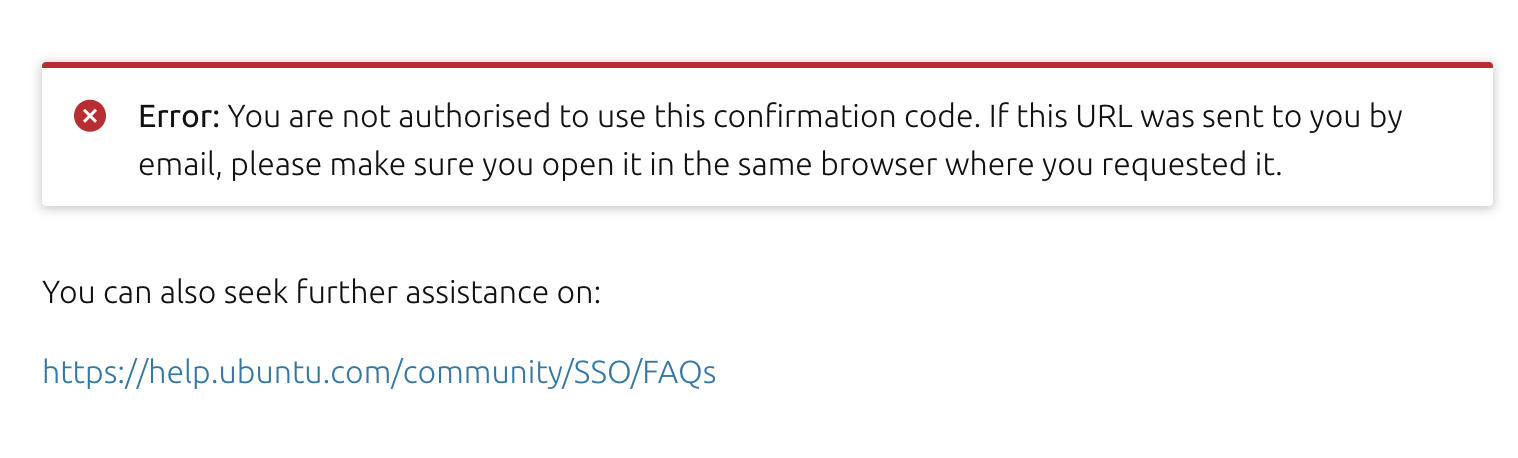The image size is (1518, 458).
Task: Click the red error X icon
Action: click(x=90, y=117)
